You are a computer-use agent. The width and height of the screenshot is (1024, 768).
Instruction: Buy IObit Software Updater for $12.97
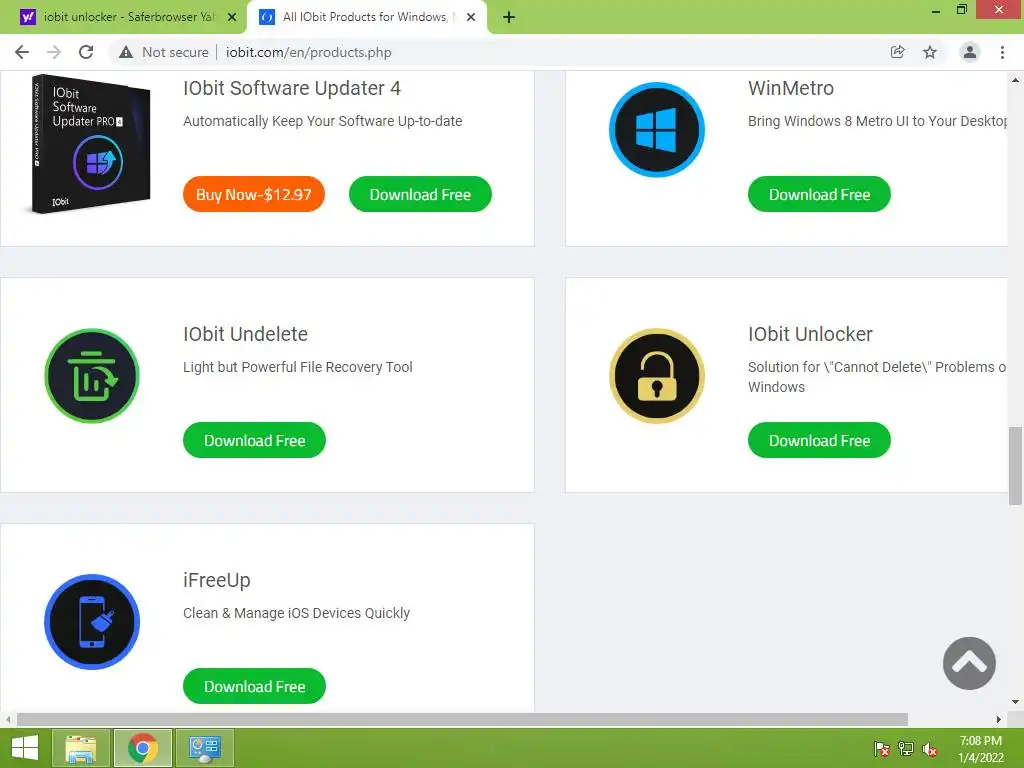(253, 194)
